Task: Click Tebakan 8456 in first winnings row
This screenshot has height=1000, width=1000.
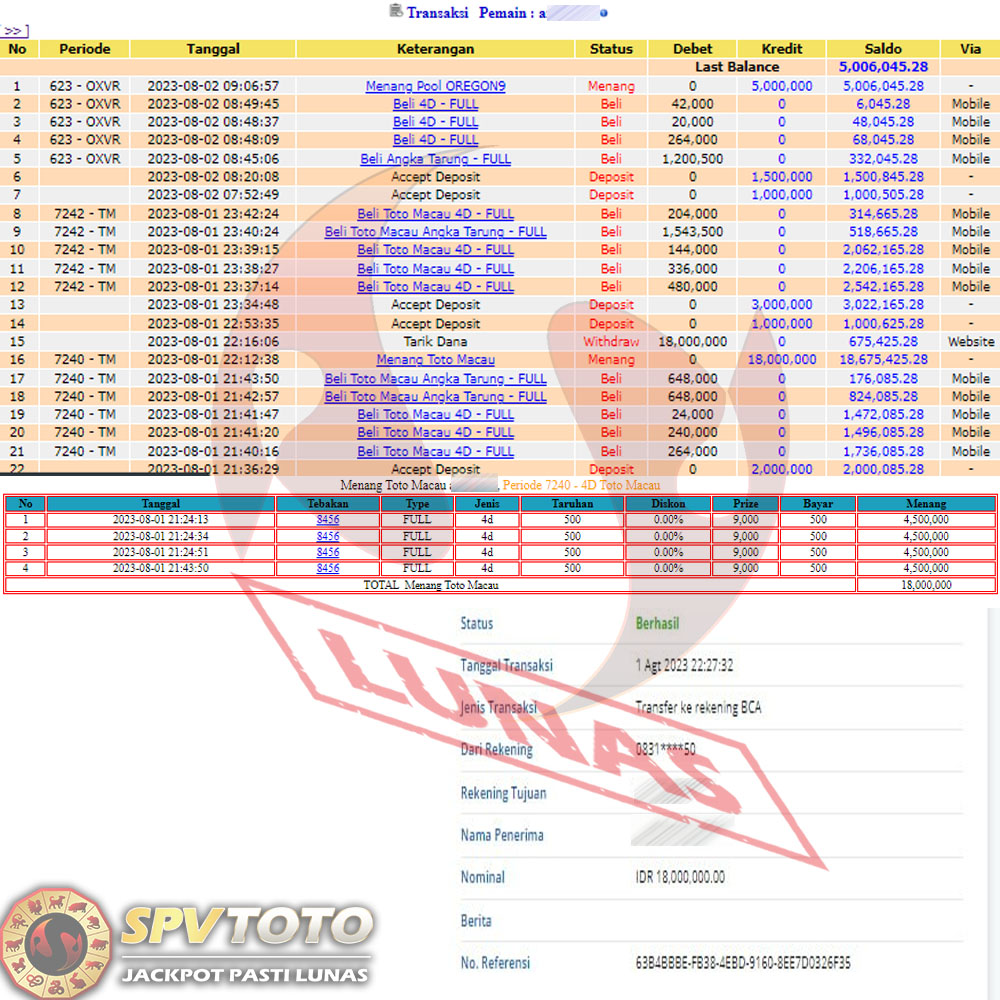Action: (x=328, y=520)
